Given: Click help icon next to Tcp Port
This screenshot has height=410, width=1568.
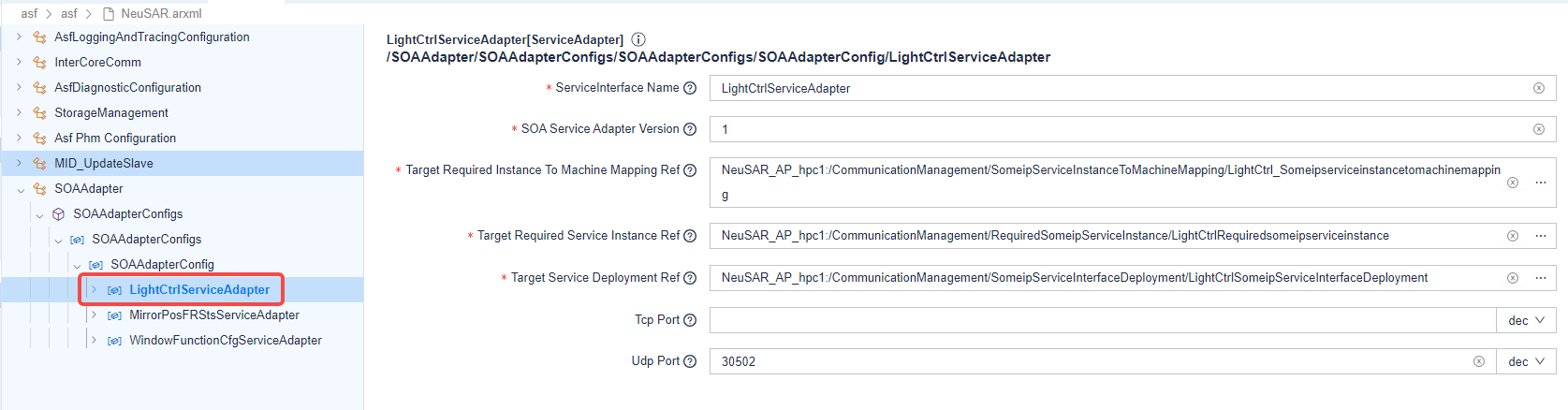Looking at the screenshot, I should (690, 320).
